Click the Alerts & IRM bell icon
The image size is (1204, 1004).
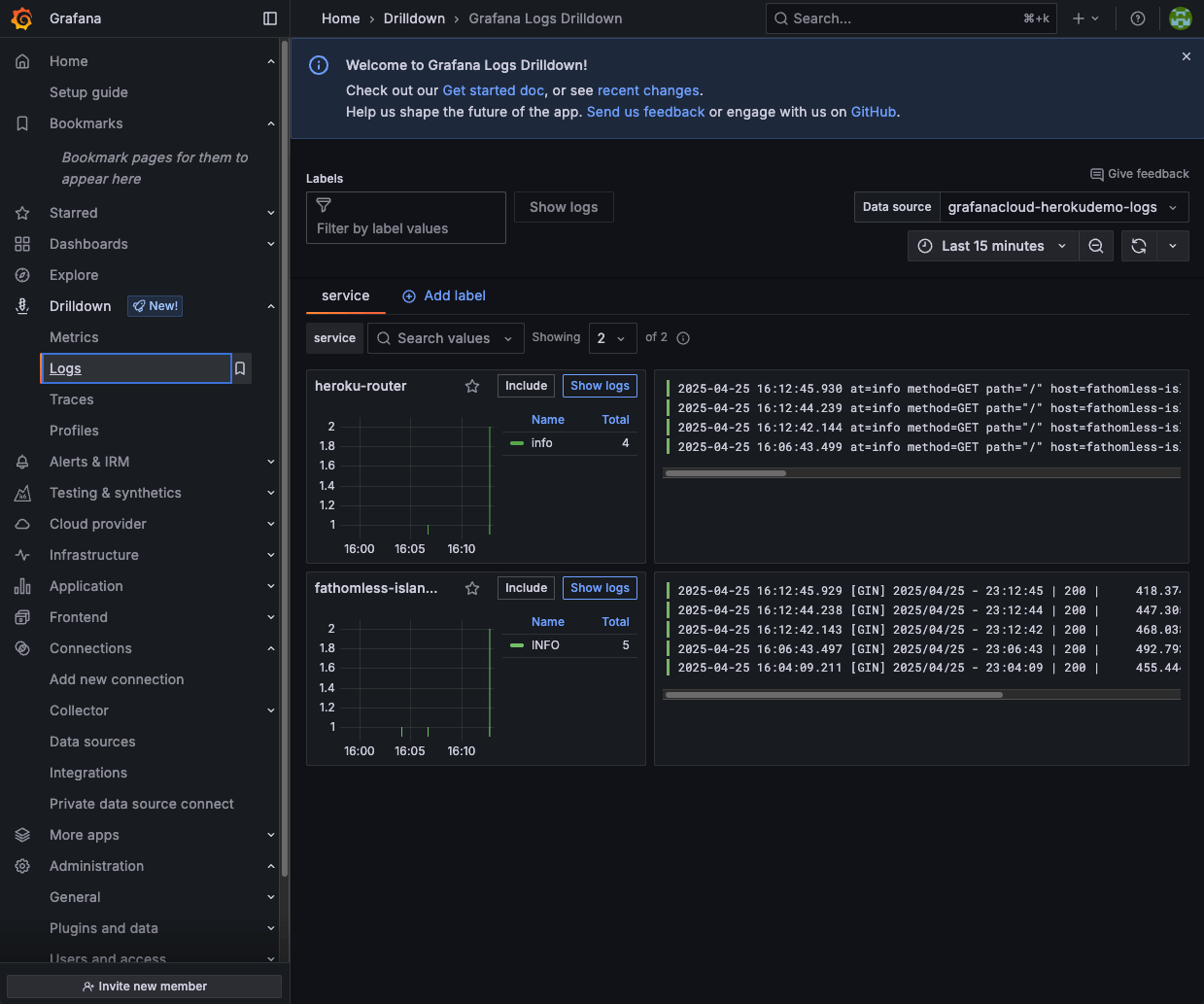point(22,462)
